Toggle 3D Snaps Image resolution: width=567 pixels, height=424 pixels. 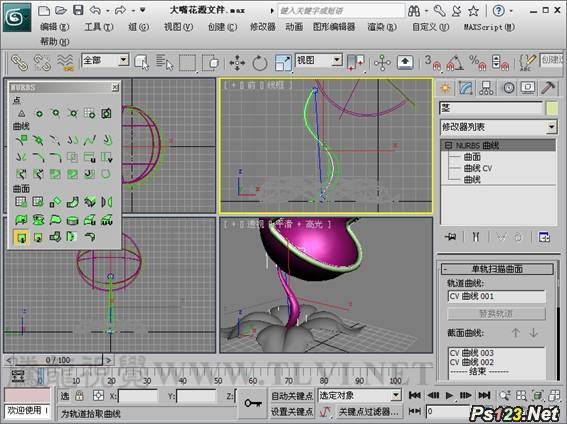pos(432,63)
